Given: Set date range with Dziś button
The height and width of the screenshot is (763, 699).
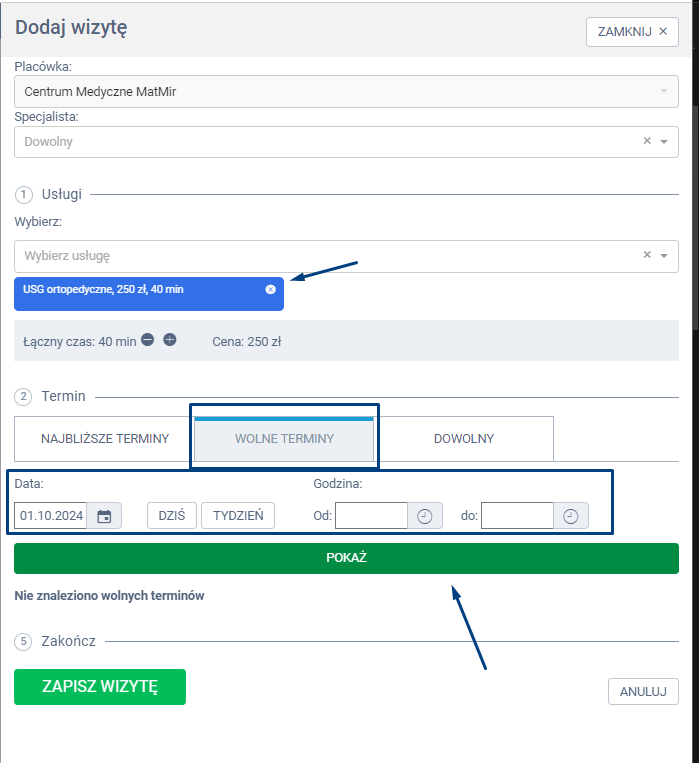Looking at the screenshot, I should click(172, 516).
